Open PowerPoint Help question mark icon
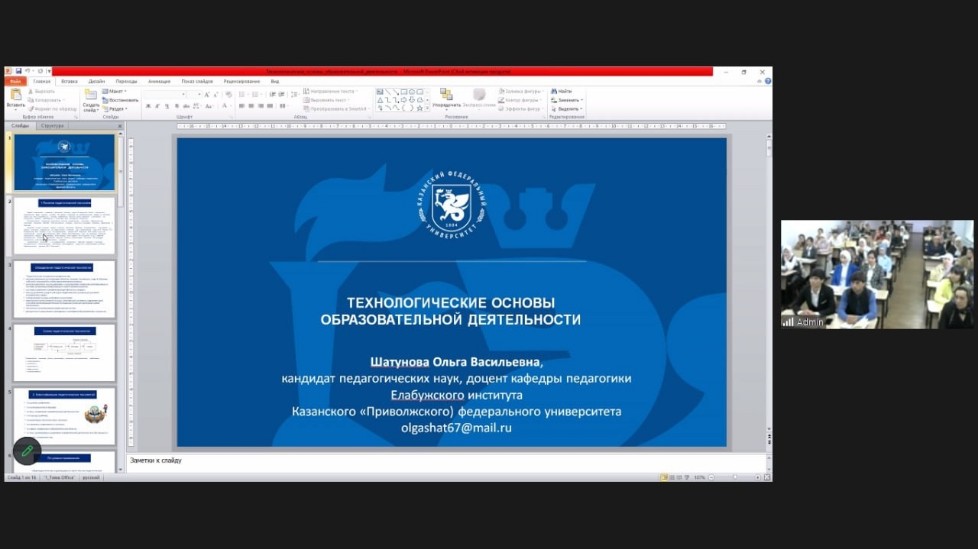 pyautogui.click(x=766, y=81)
